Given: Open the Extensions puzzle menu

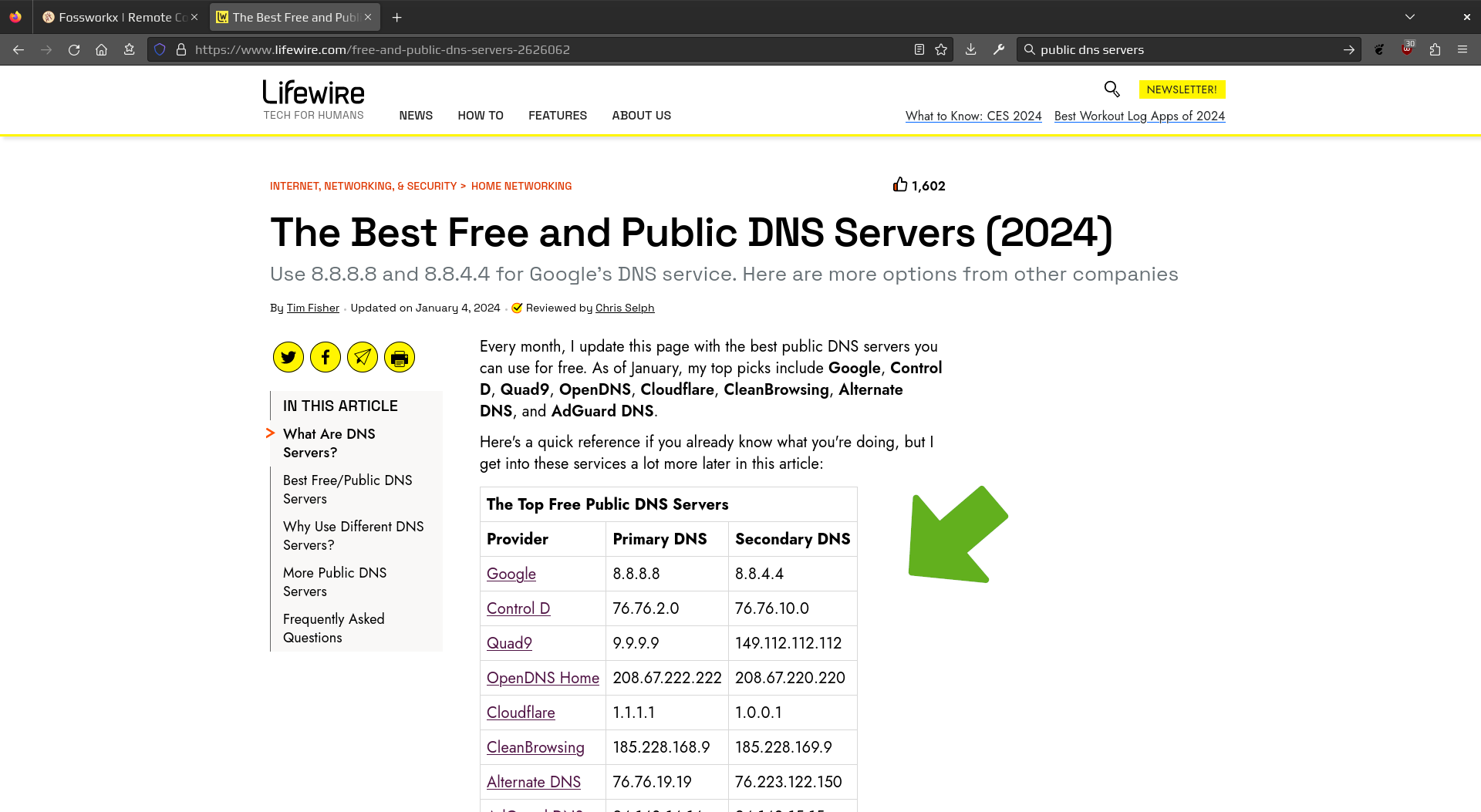Looking at the screenshot, I should (x=1435, y=49).
